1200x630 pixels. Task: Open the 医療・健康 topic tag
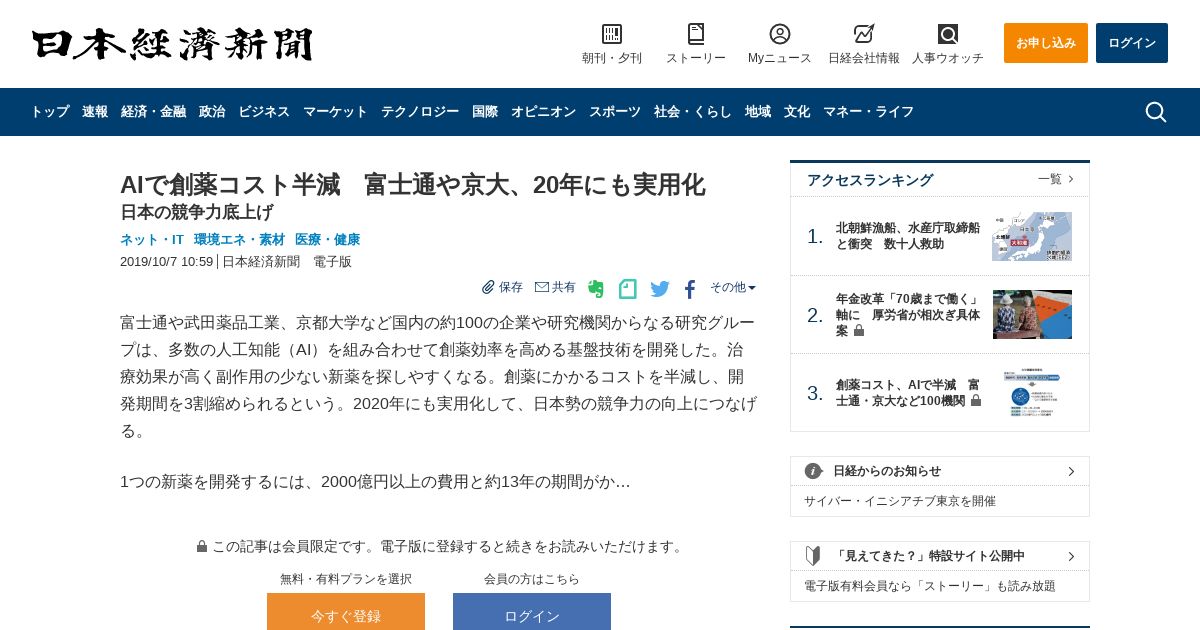tap(328, 240)
